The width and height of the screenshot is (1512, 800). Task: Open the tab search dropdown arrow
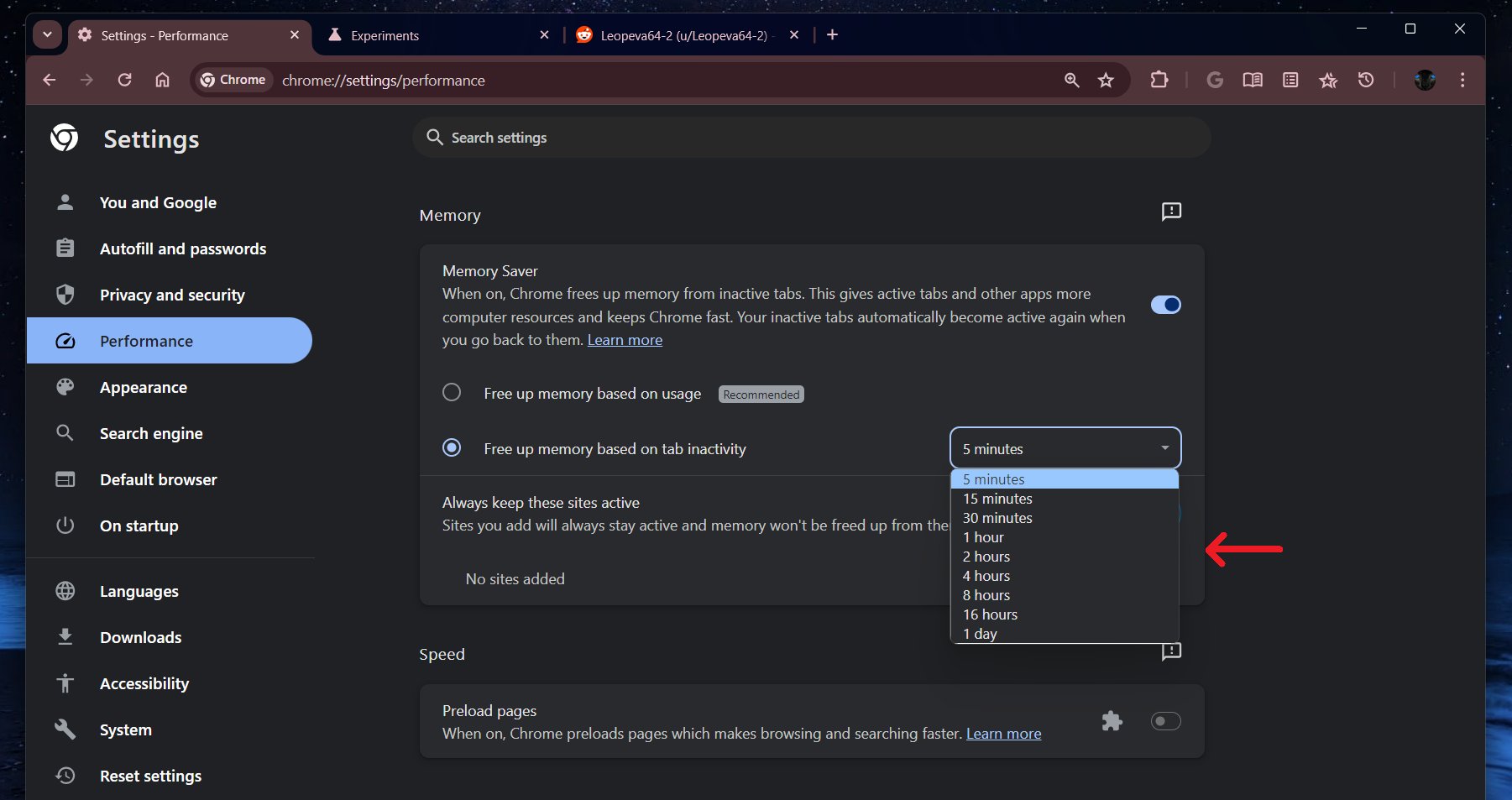pos(47,35)
